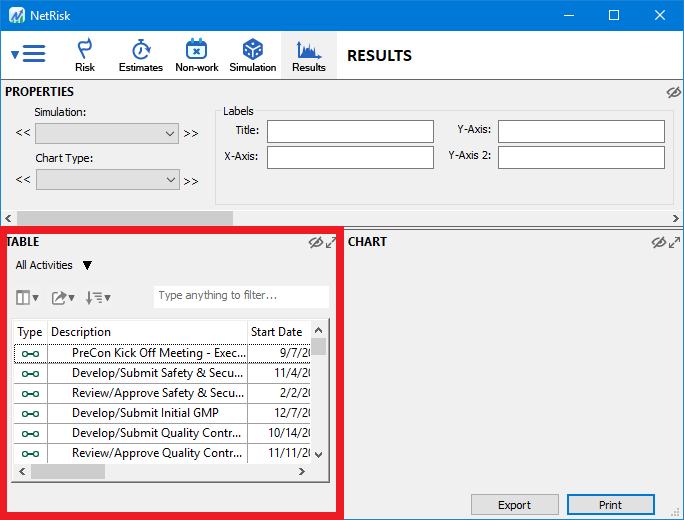The image size is (684, 520).
Task: Open the table columns chooser dropdown
Action: pos(28,297)
